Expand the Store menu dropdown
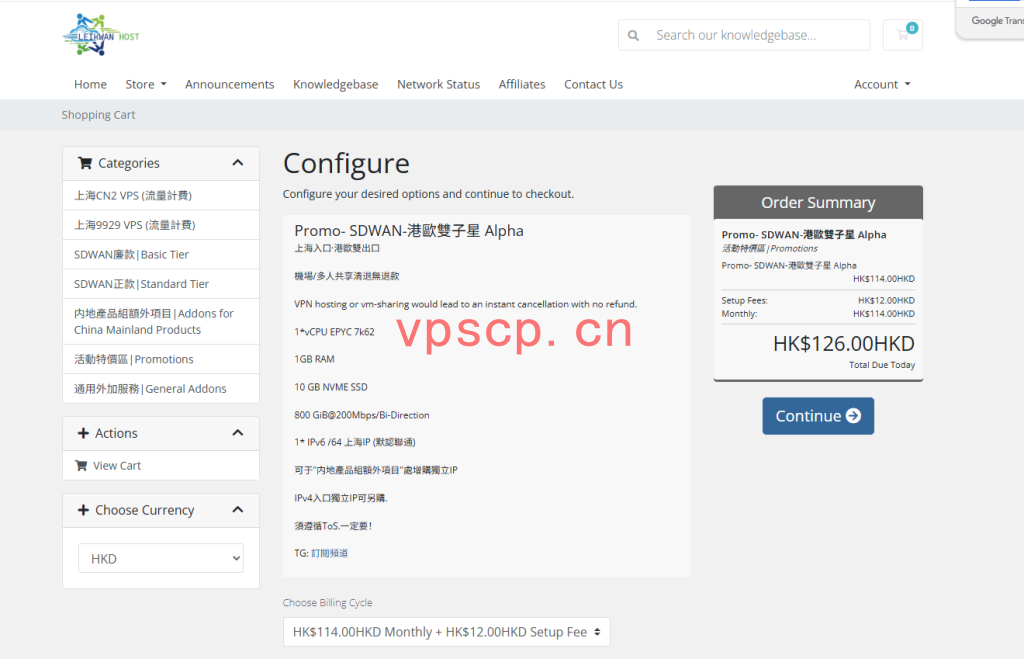Image resolution: width=1024 pixels, height=659 pixels. tap(146, 84)
